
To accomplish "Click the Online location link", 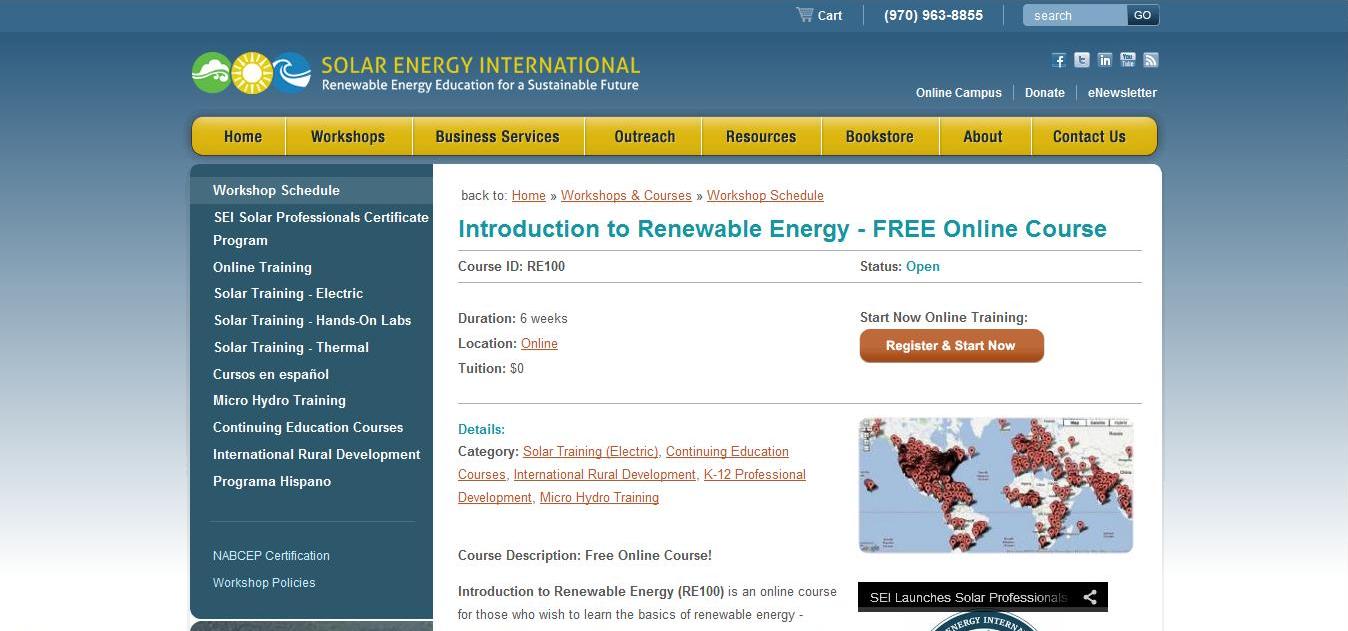I will click(539, 344).
